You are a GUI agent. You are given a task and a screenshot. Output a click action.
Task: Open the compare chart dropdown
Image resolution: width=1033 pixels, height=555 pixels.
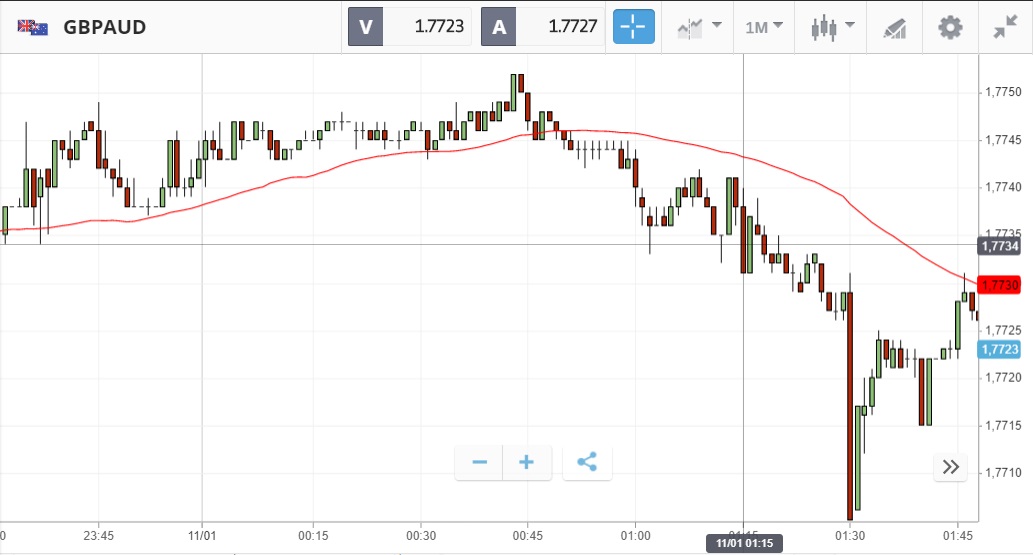click(x=698, y=27)
